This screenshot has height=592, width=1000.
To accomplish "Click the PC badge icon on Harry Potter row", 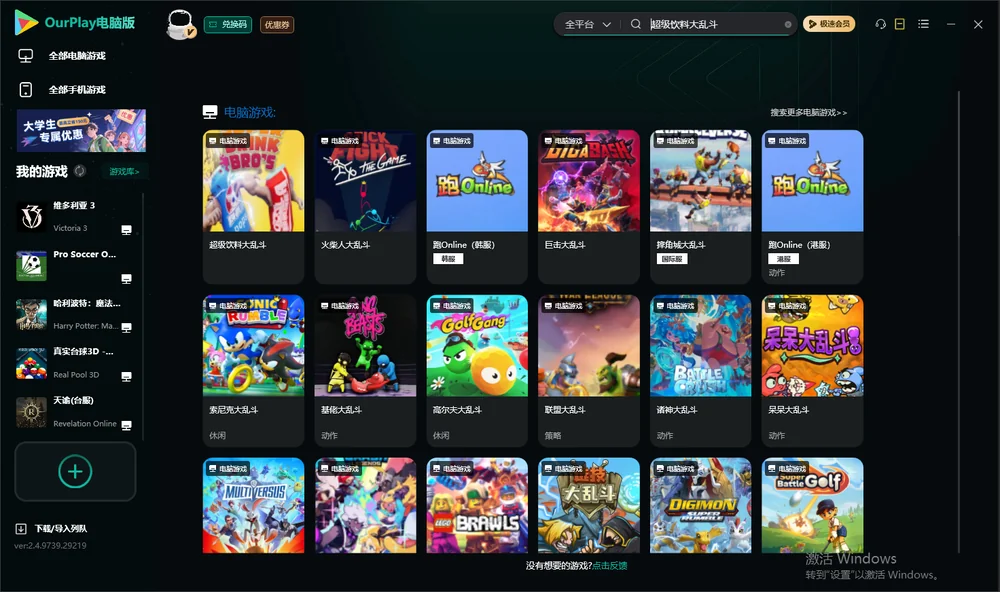I will click(126, 328).
